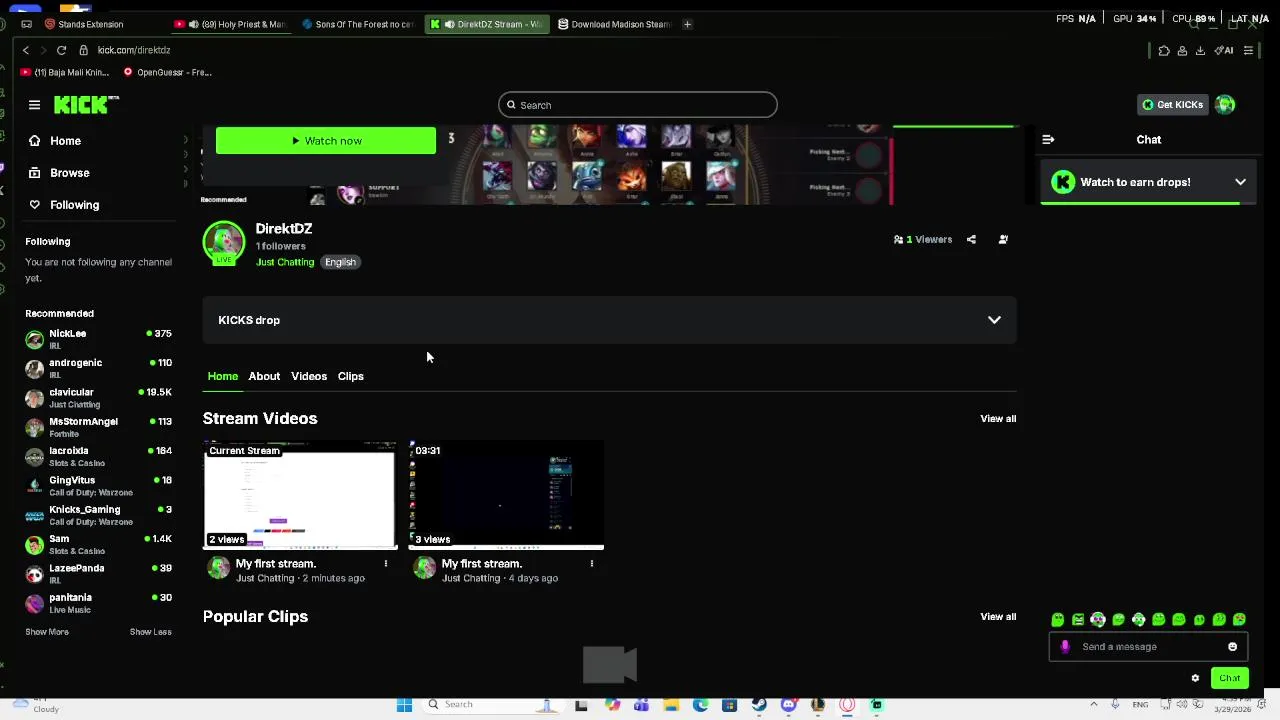The image size is (1280, 720).
Task: Collapse the chat panel using arrow icon
Action: pos(1048,140)
